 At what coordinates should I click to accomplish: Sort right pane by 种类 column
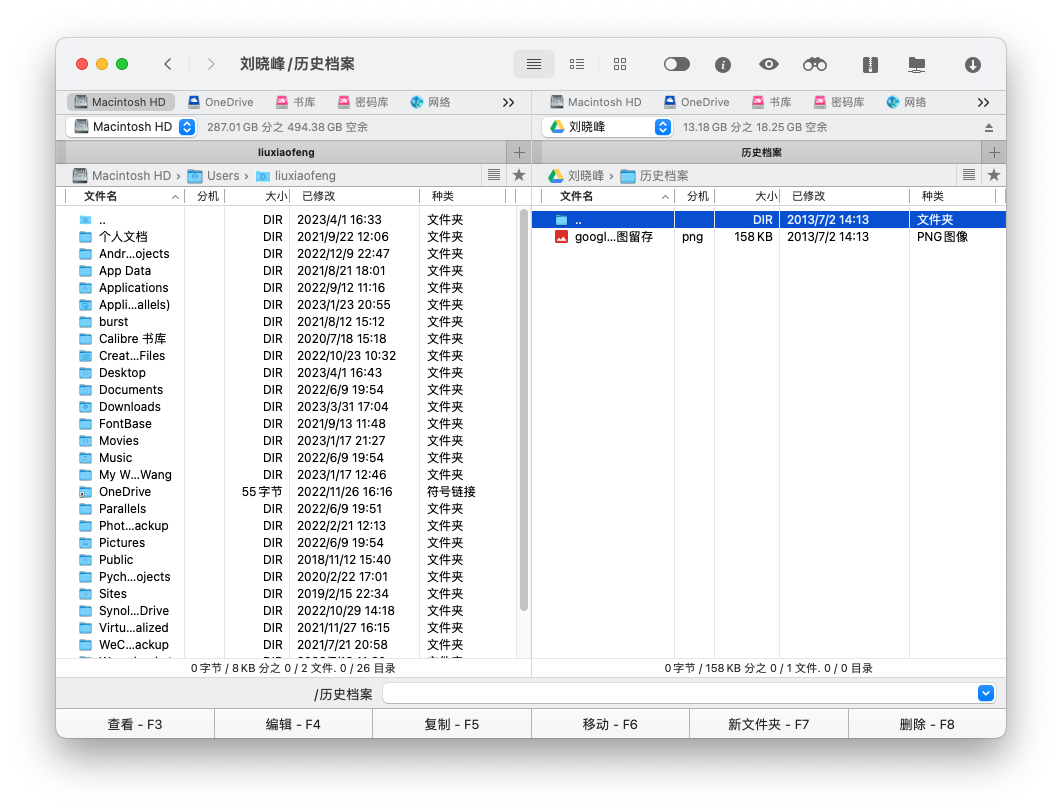(954, 196)
